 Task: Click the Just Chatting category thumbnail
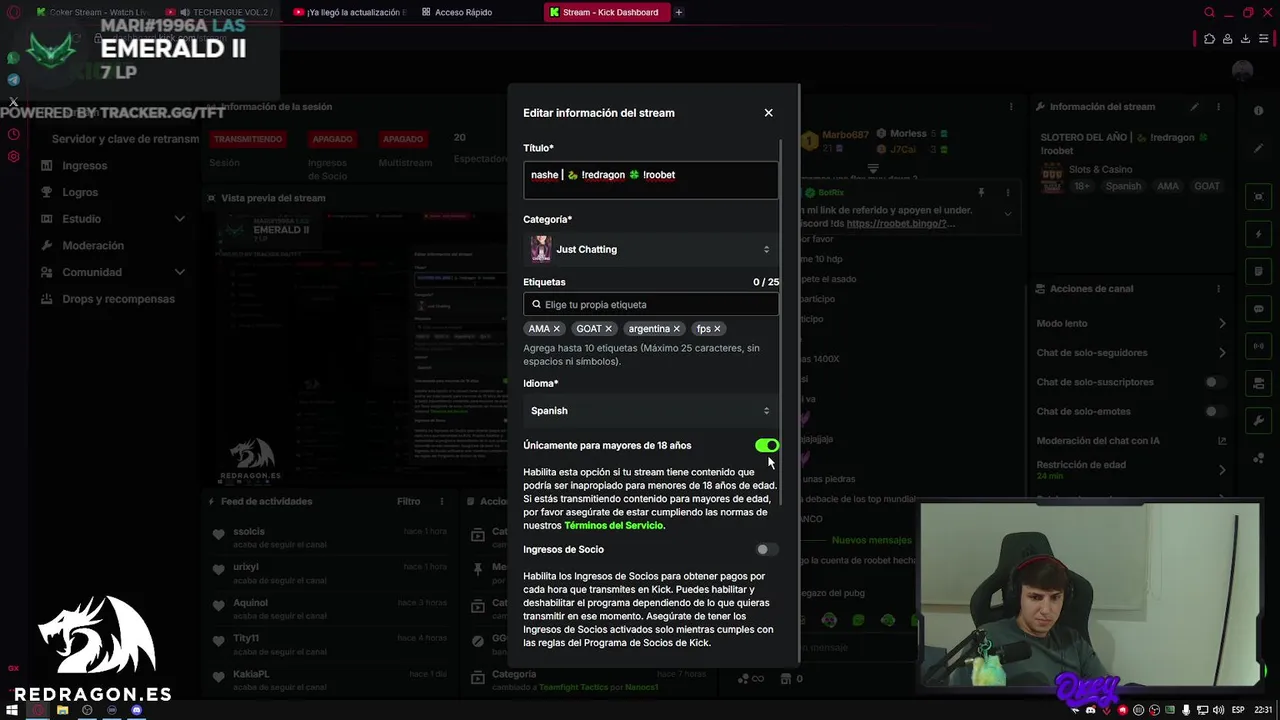541,249
